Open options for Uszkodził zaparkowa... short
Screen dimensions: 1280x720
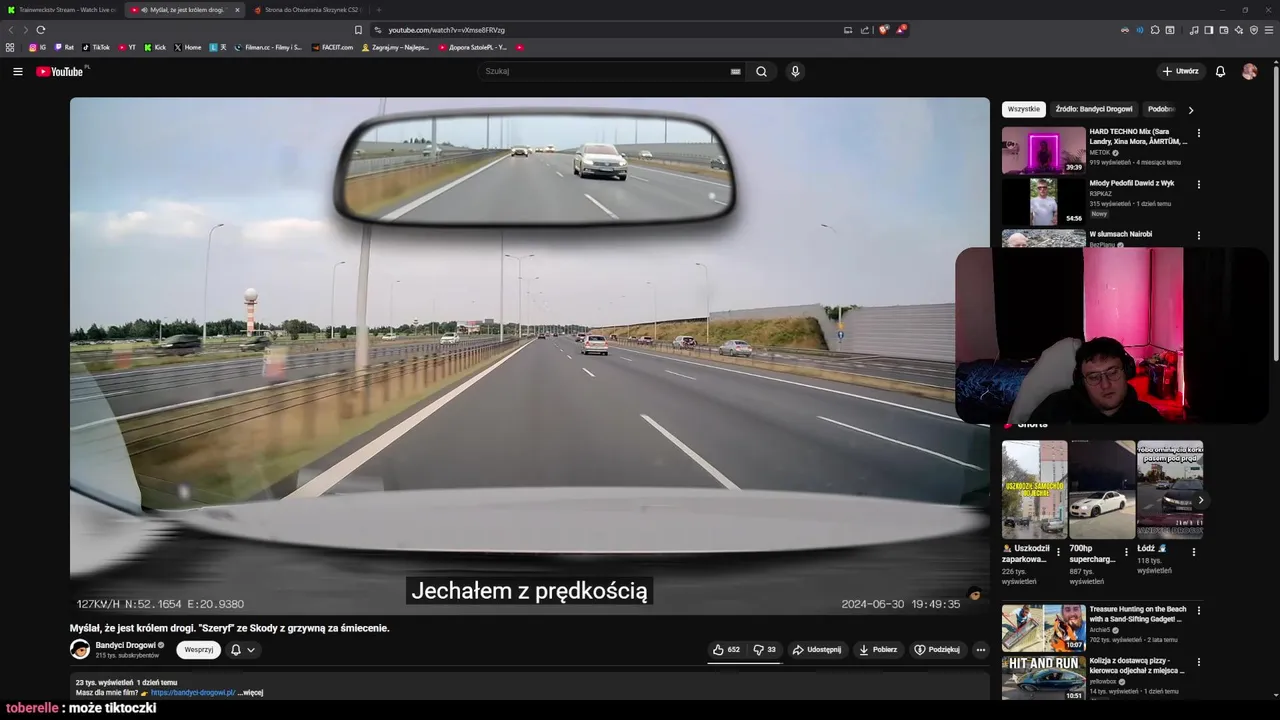(1059, 552)
